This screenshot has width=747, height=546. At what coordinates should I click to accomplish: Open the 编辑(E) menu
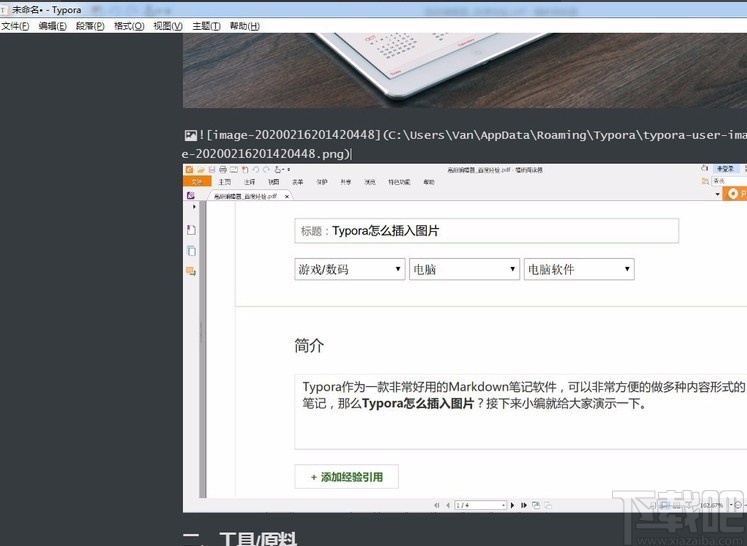(52, 26)
